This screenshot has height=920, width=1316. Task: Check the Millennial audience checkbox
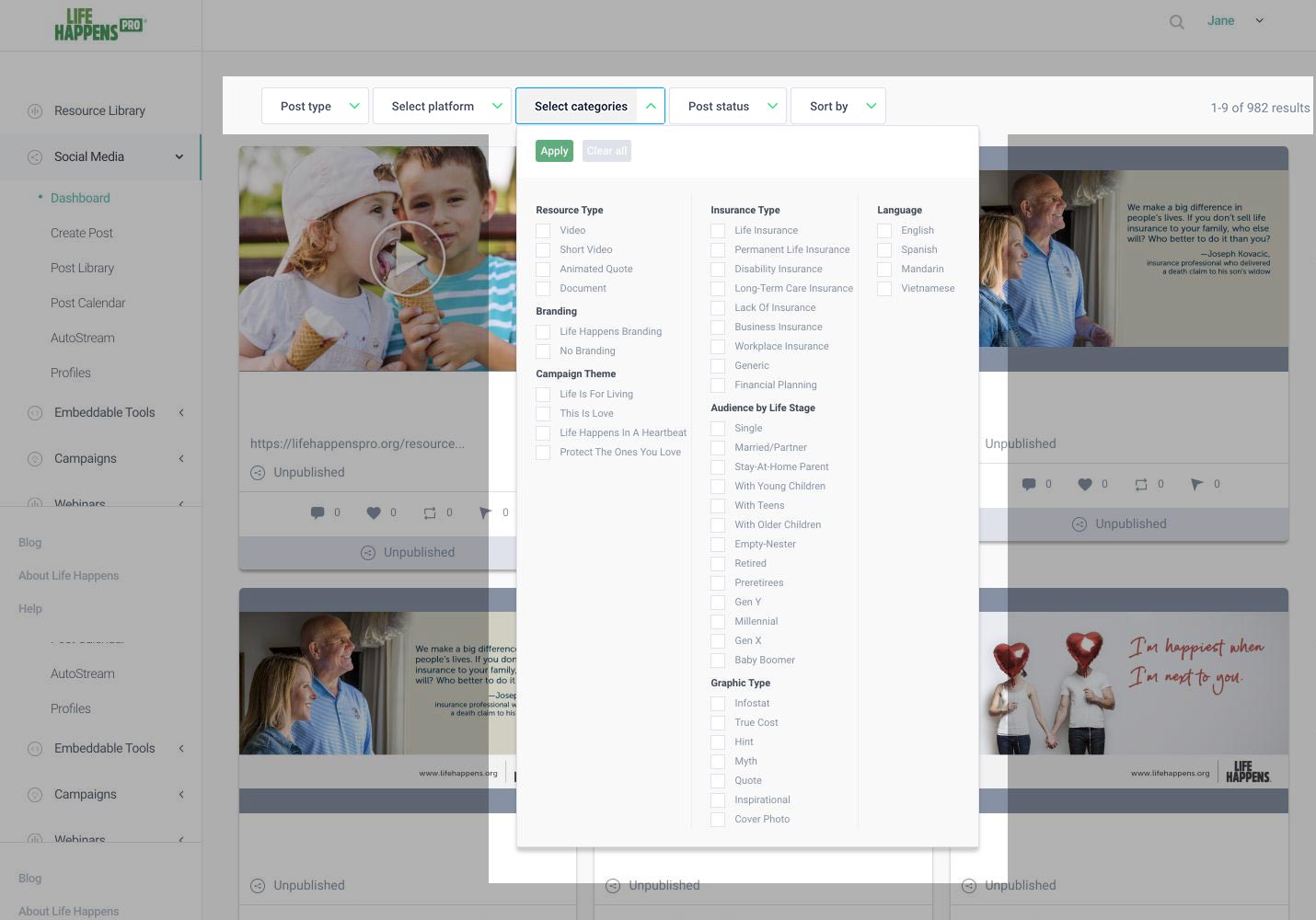[718, 622]
